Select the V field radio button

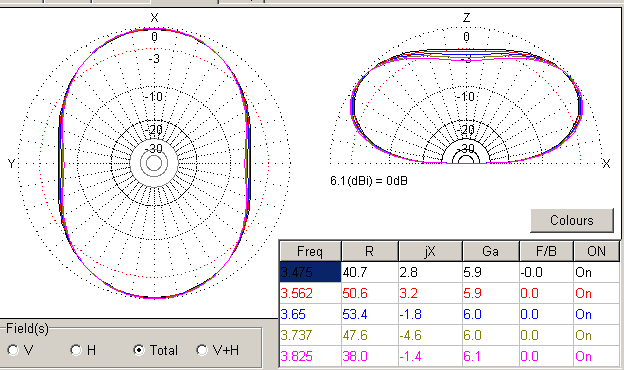pyautogui.click(x=13, y=350)
